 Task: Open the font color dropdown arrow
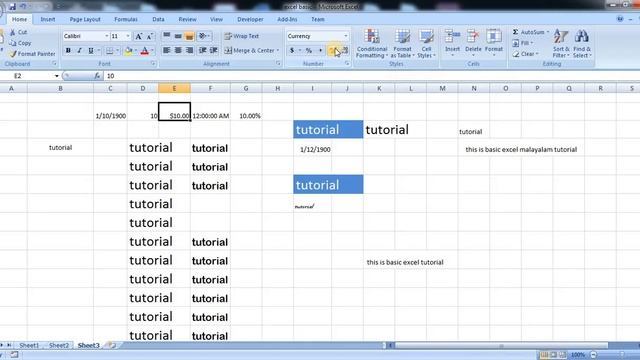152,51
